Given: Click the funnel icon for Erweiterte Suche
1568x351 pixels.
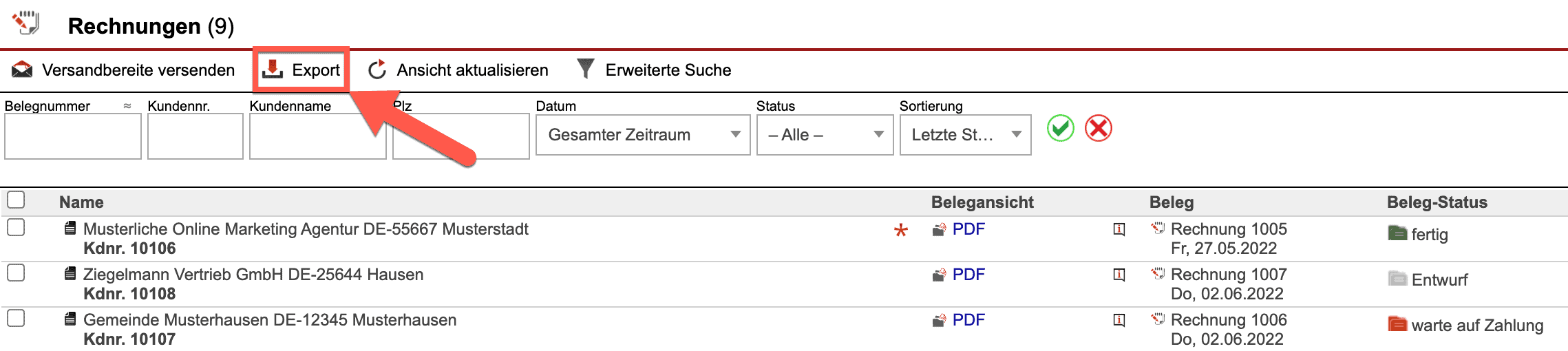Looking at the screenshot, I should (x=586, y=69).
